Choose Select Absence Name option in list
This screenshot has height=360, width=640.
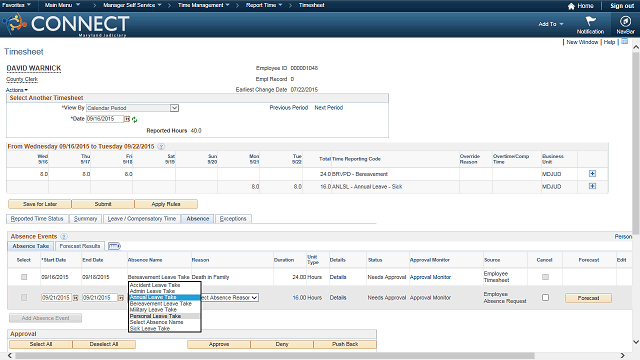(x=164, y=322)
